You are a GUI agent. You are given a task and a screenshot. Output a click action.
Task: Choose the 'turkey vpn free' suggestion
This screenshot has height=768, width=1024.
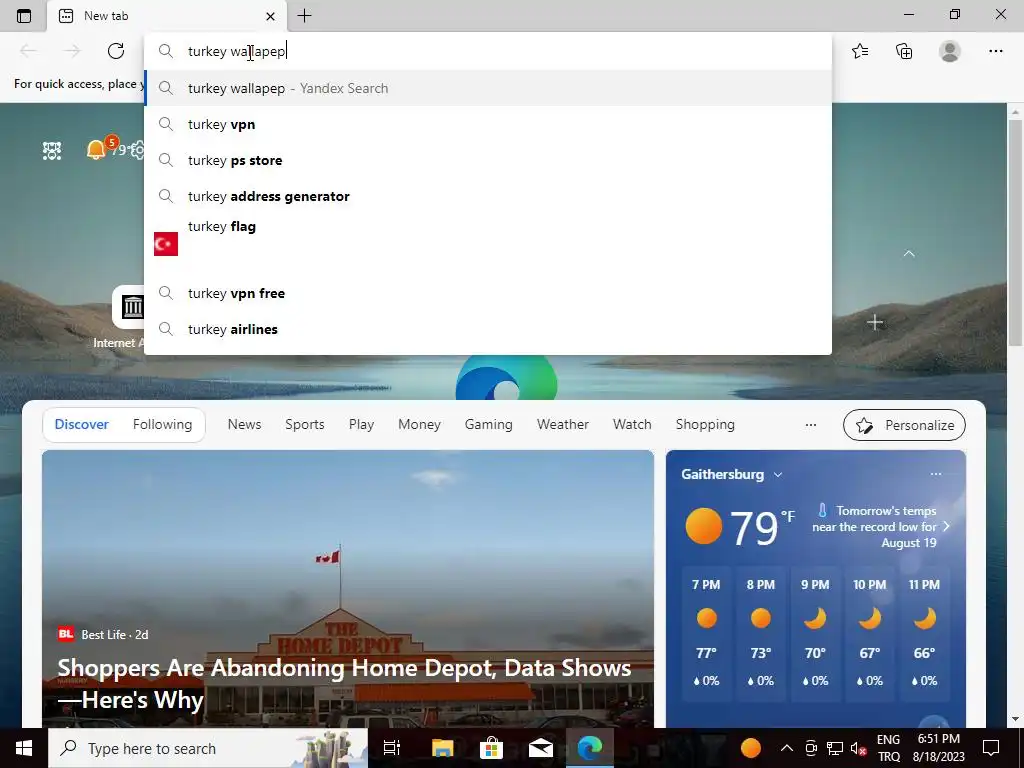point(488,293)
